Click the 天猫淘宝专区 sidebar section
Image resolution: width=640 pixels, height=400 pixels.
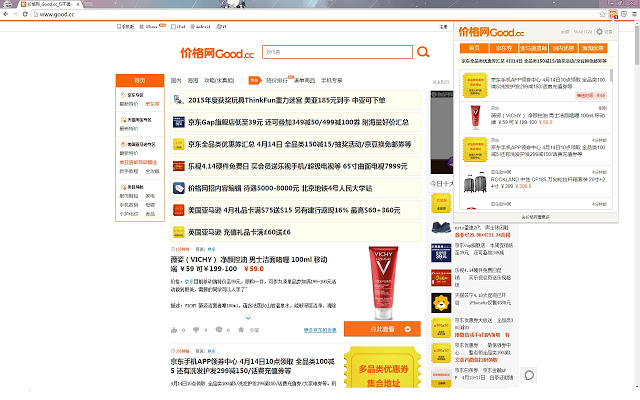[136, 120]
